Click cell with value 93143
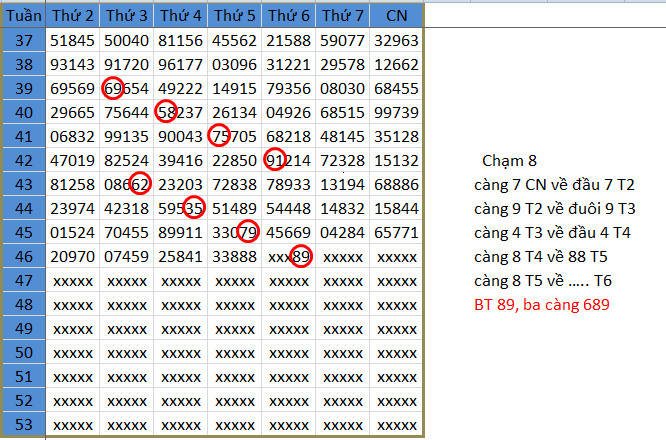 (73, 65)
